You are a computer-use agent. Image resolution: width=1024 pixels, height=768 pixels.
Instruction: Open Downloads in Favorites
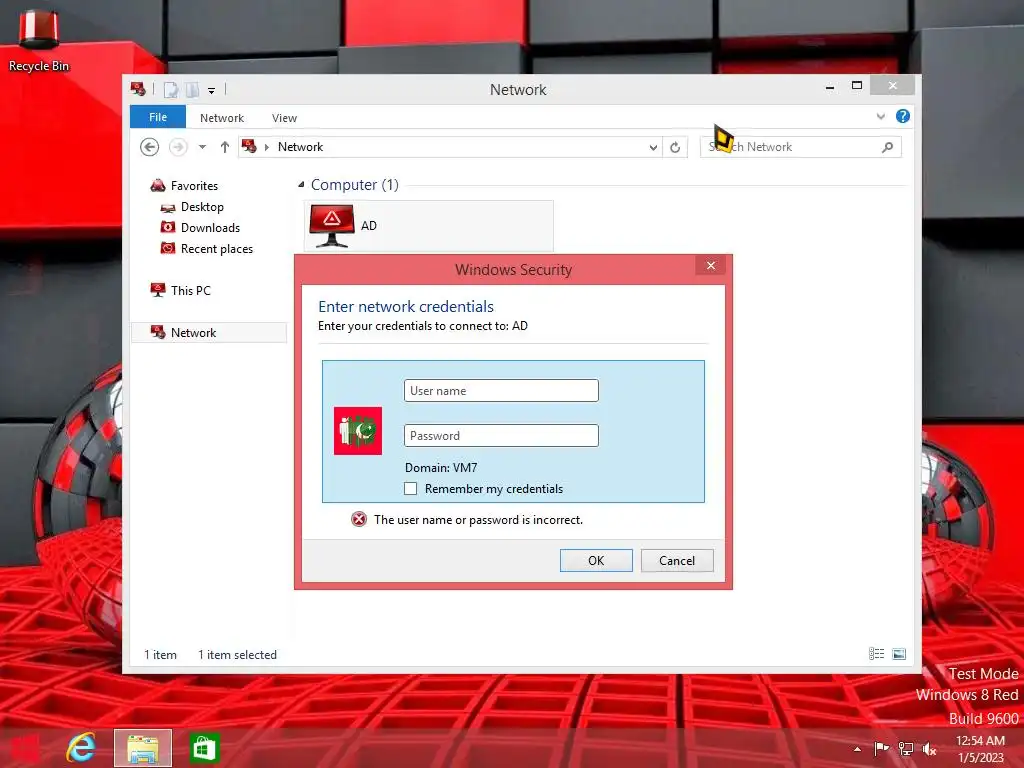[210, 228]
